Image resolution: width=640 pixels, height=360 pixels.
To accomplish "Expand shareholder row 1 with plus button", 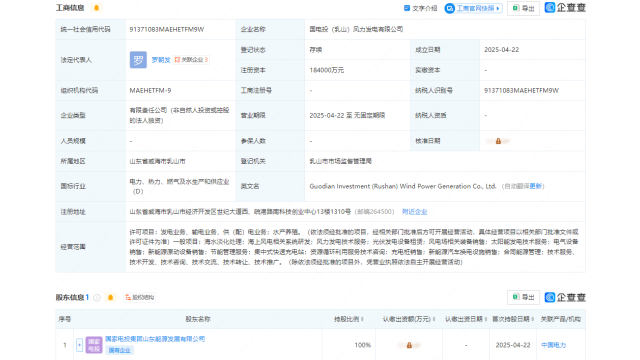I will 79,345.
